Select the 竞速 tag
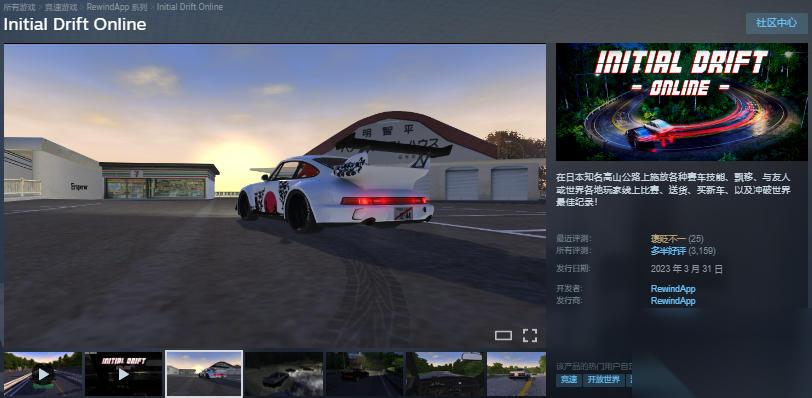The image size is (812, 398). [568, 380]
